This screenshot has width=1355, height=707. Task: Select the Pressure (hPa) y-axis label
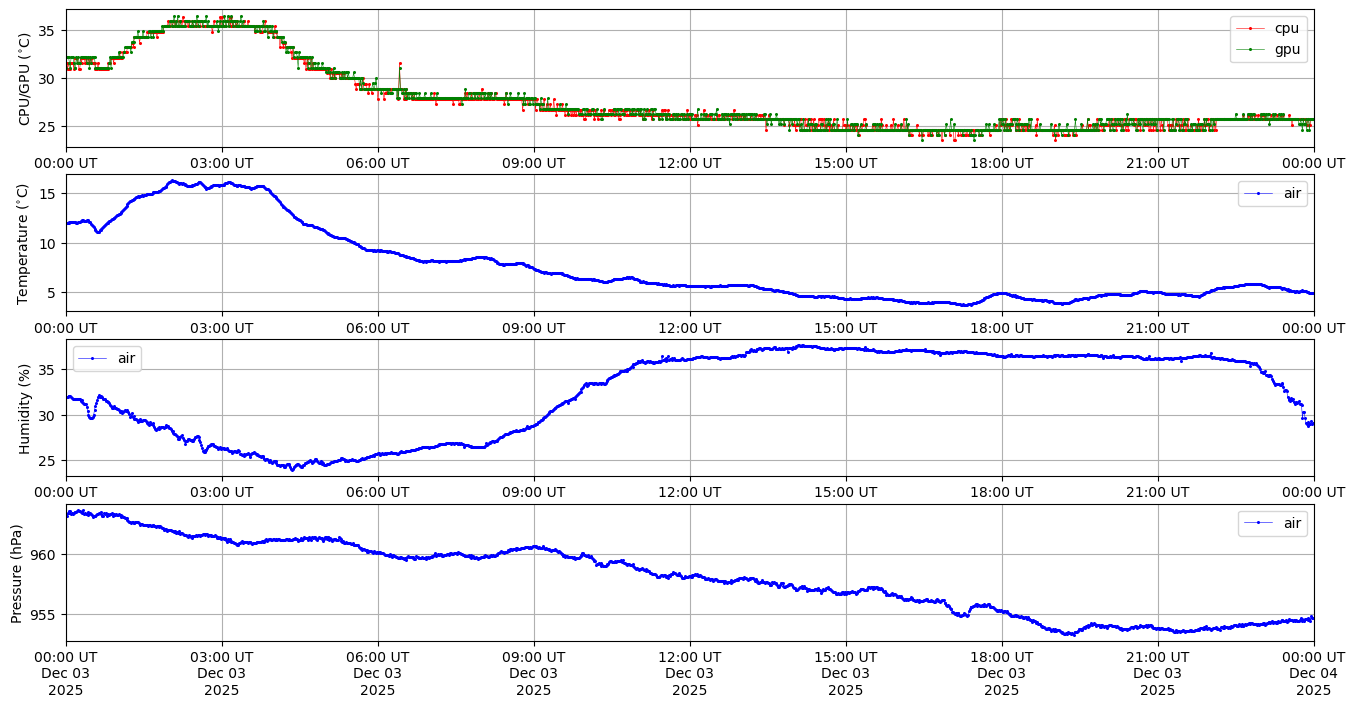17,573
